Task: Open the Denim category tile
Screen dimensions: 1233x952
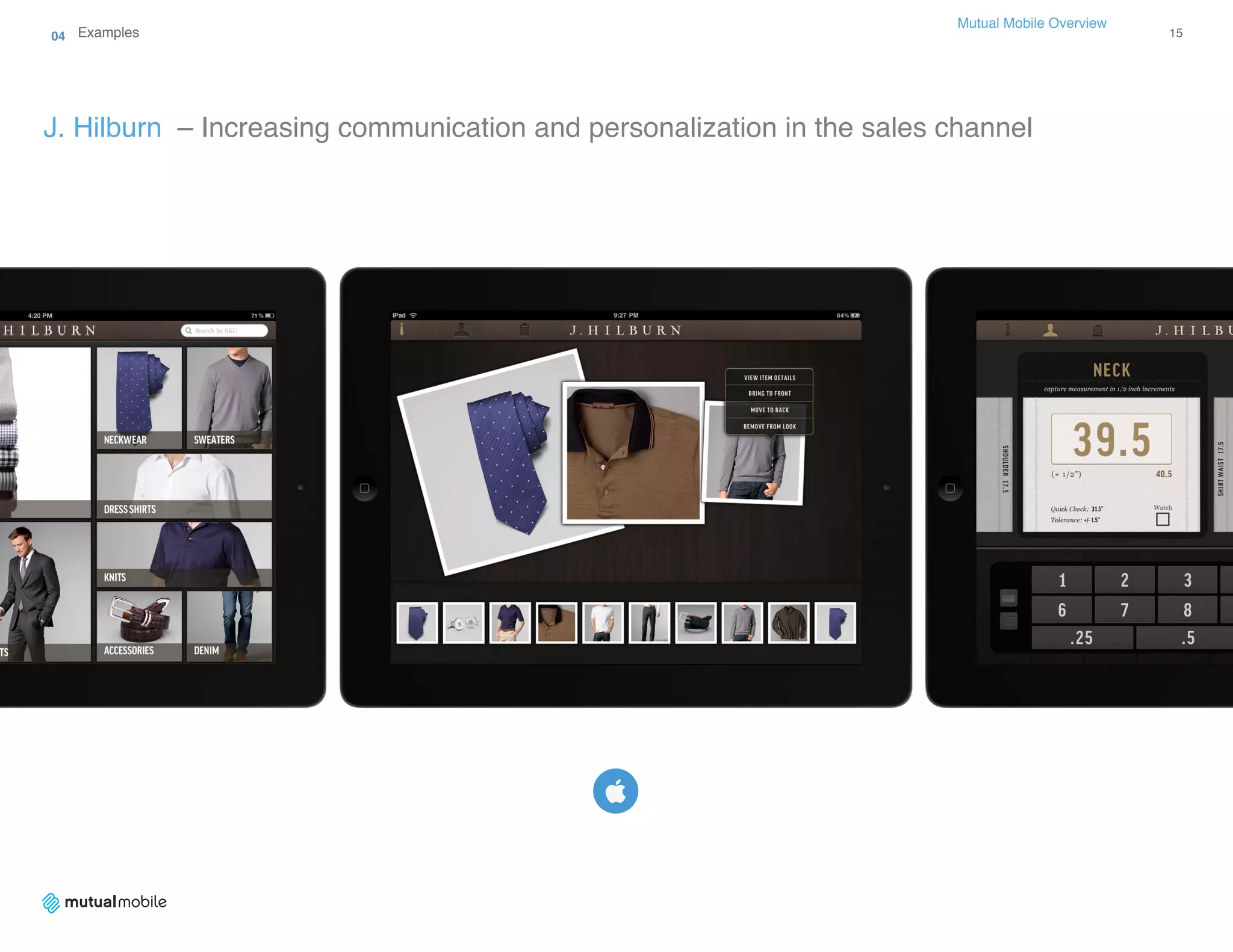Action: point(229,626)
